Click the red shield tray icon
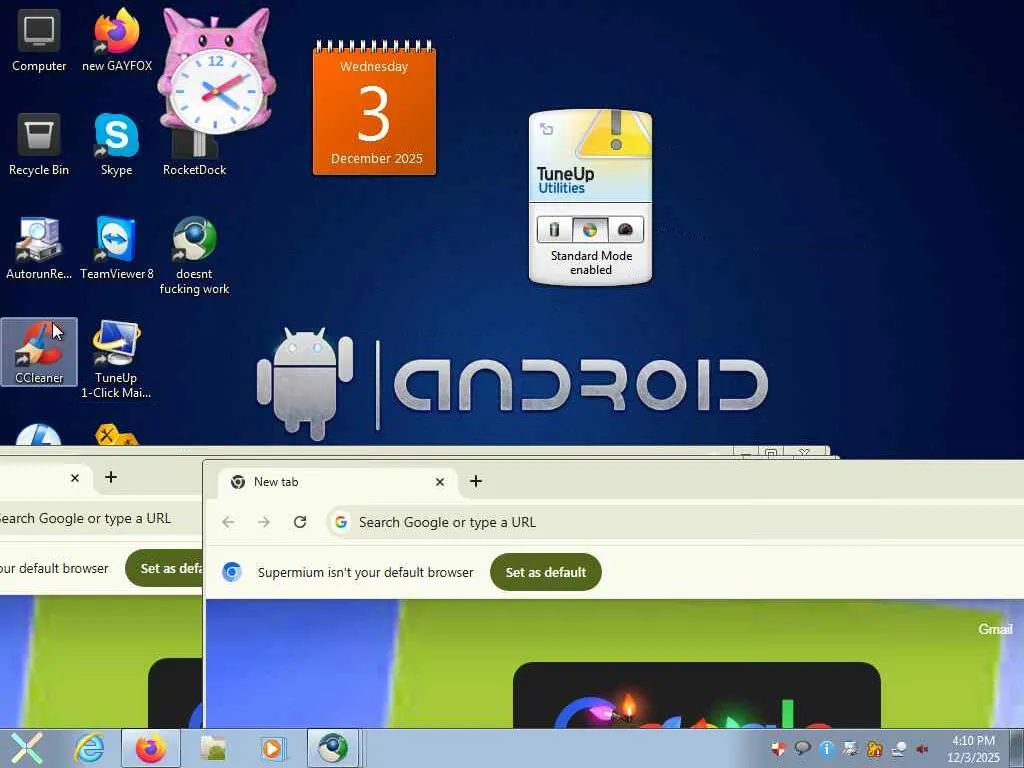Screen dimensions: 1024x768 pos(778,748)
